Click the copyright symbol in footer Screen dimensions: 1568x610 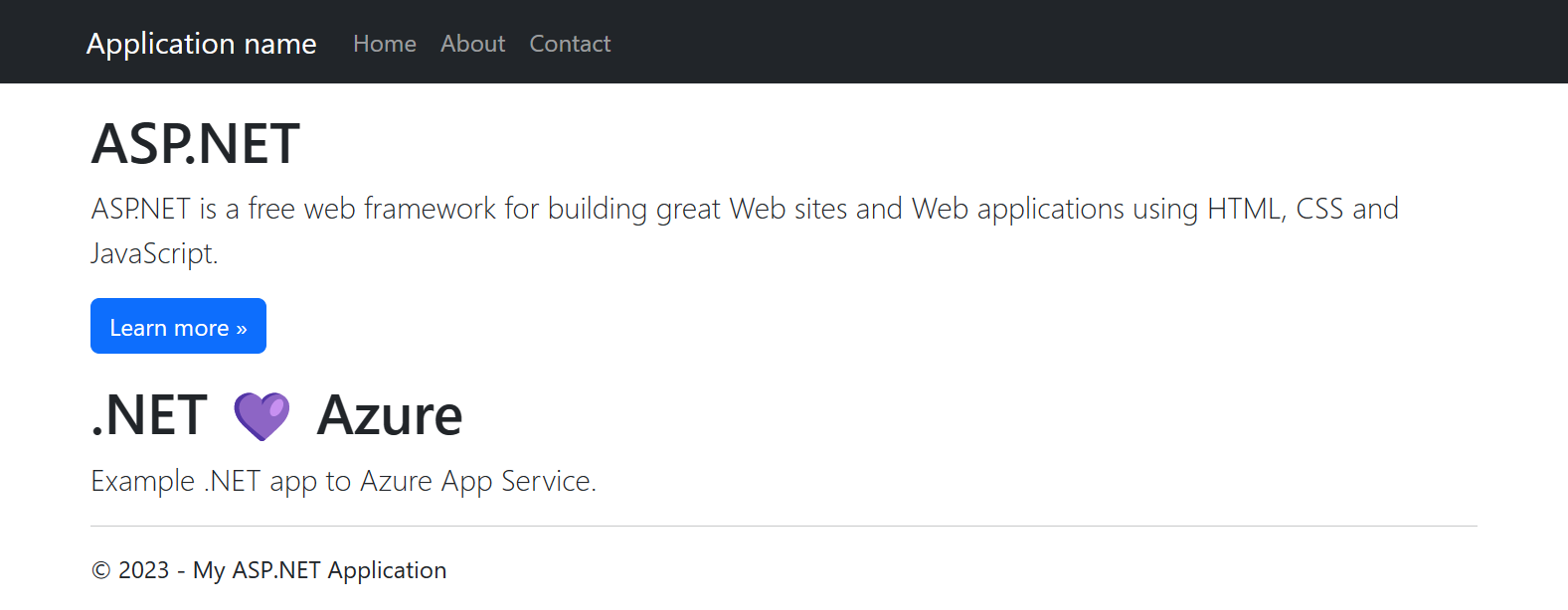[100, 570]
